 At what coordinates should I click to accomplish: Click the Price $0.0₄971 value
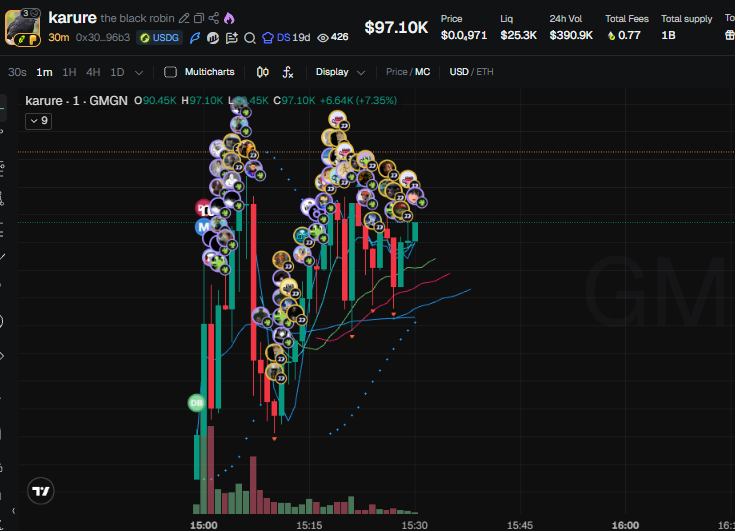click(464, 36)
